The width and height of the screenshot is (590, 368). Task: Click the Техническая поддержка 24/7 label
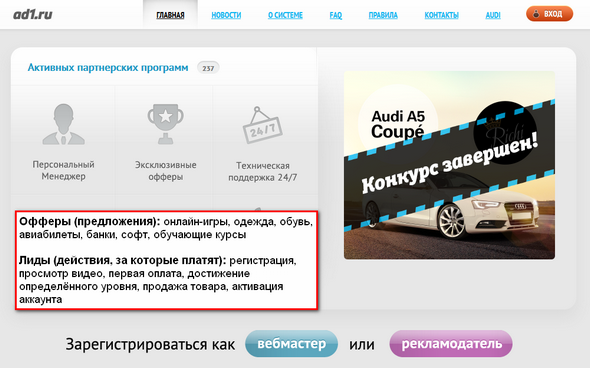pos(263,171)
